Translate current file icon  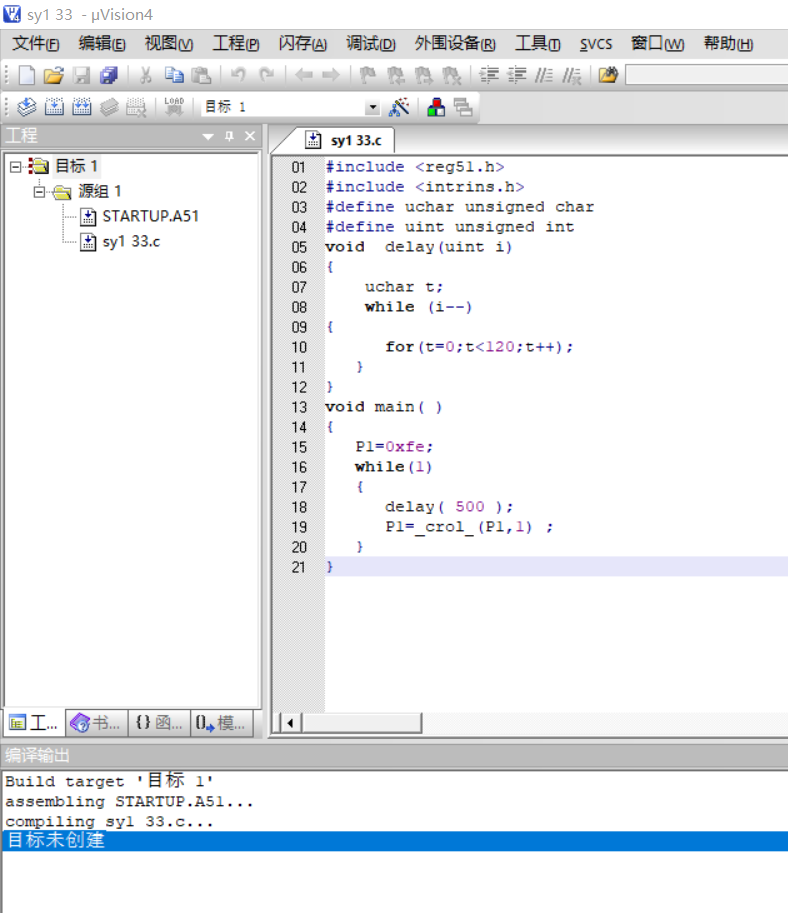pyautogui.click(x=26, y=107)
